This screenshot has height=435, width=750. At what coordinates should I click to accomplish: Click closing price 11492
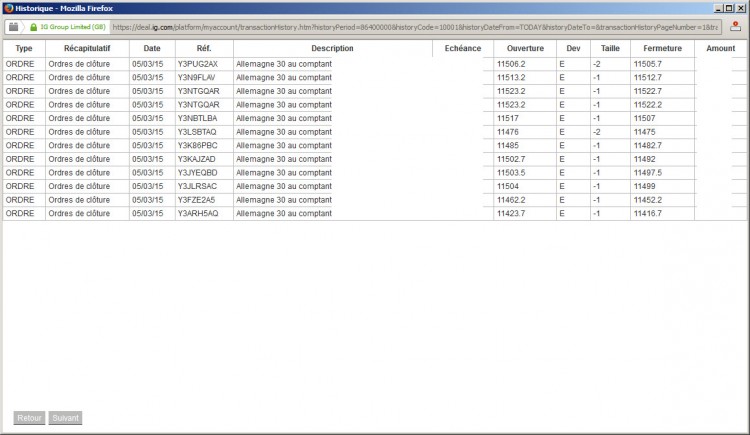pyautogui.click(x=644, y=159)
